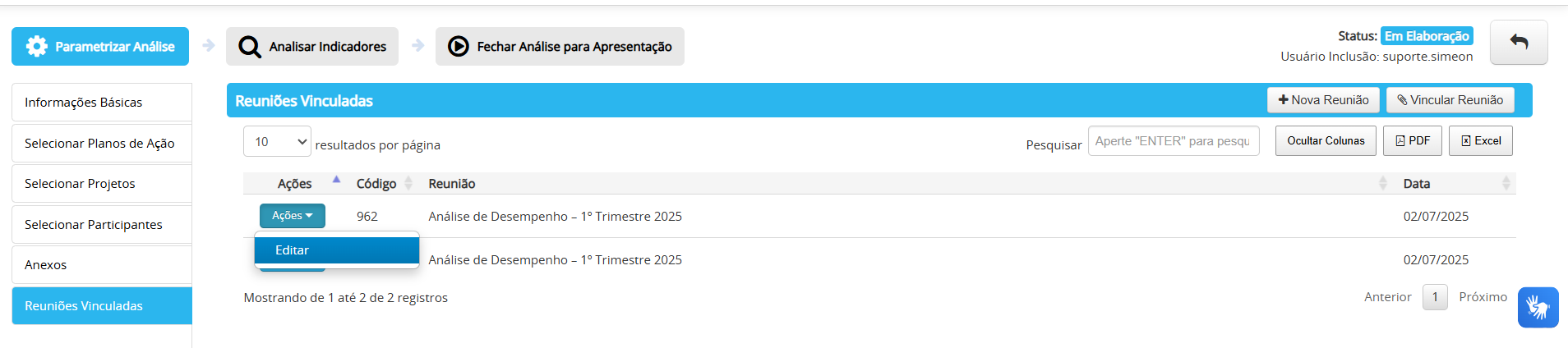
Task: Open the sign language accessibility widget
Action: (1538, 308)
